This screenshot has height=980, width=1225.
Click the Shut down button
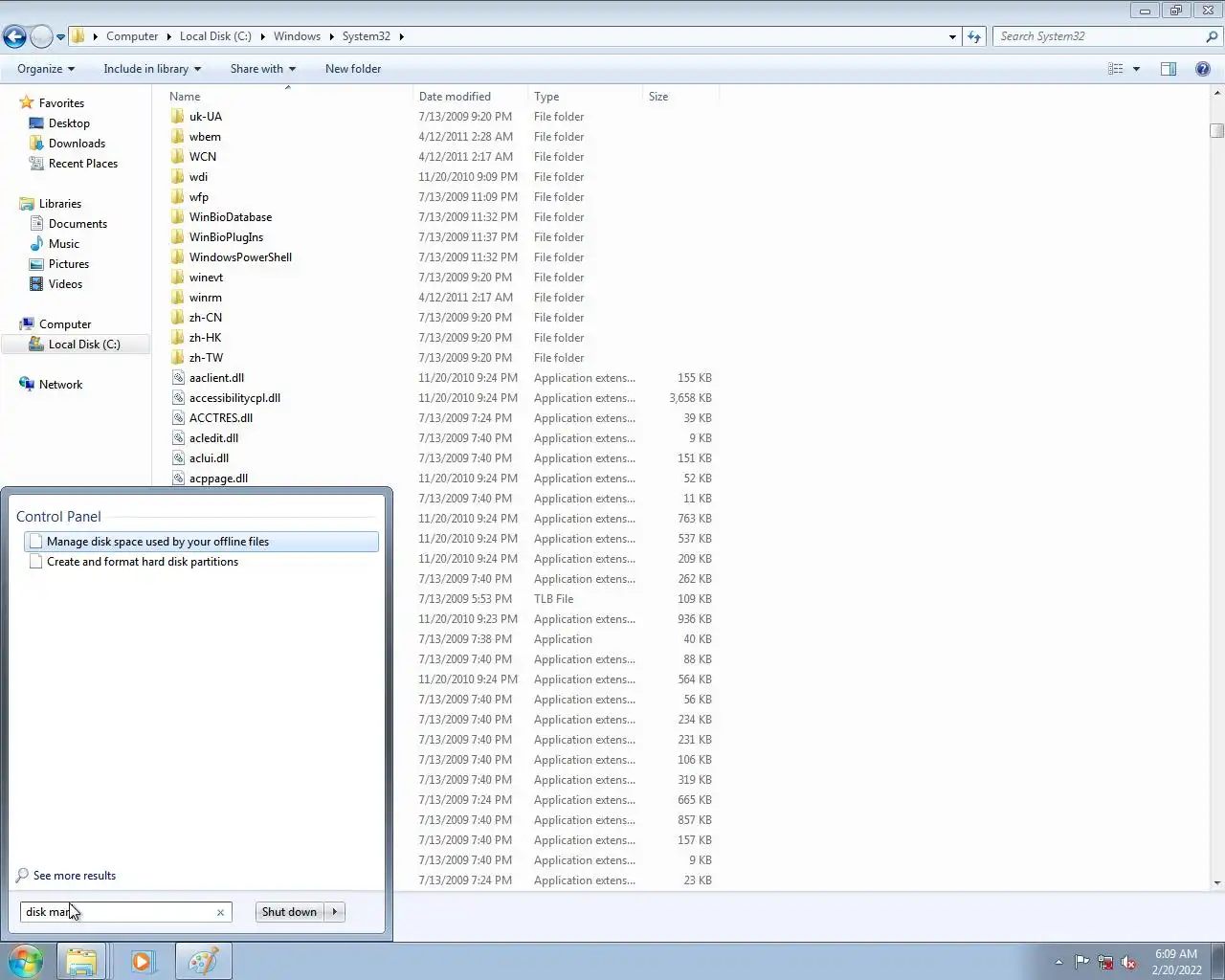coord(289,912)
